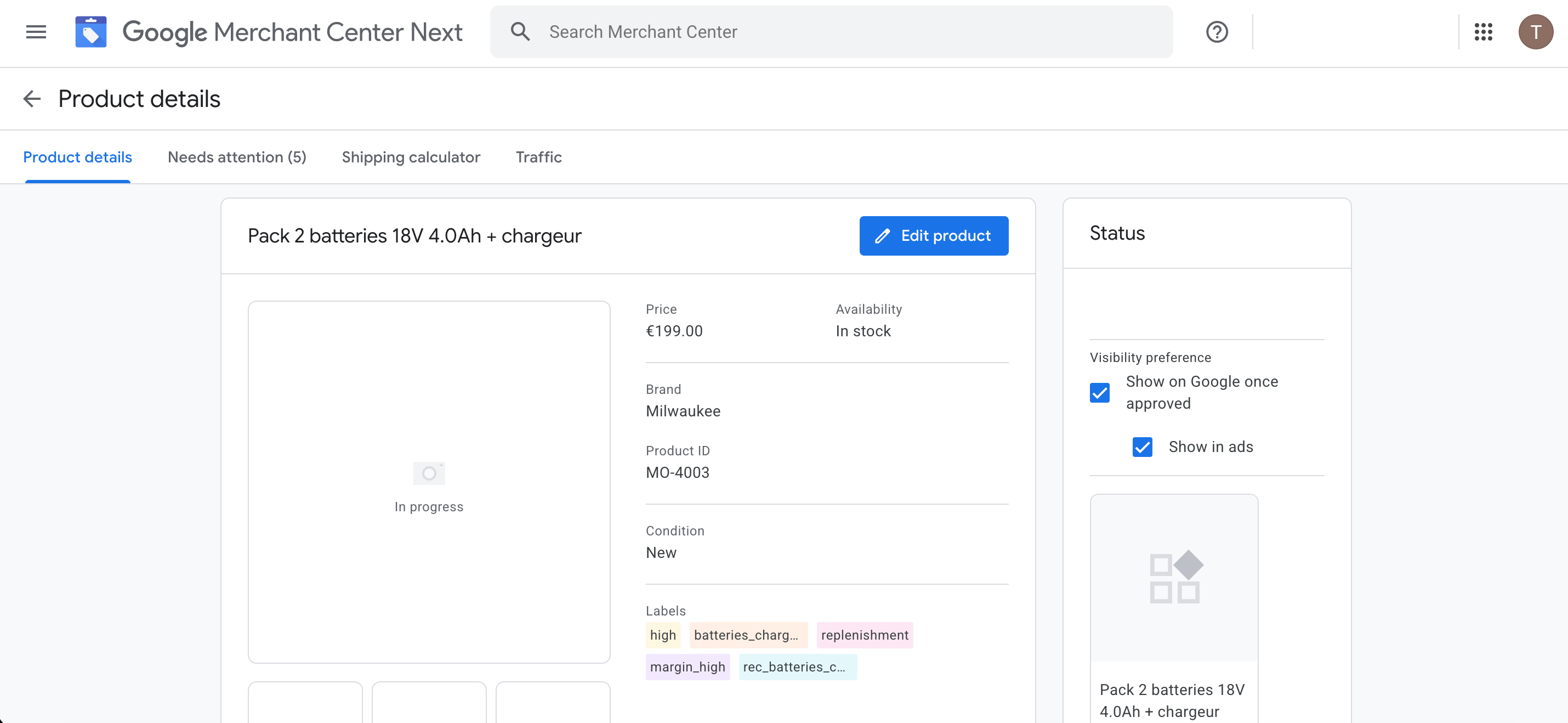Click the replenishment label chip
The width and height of the screenshot is (1568, 723).
click(x=865, y=635)
